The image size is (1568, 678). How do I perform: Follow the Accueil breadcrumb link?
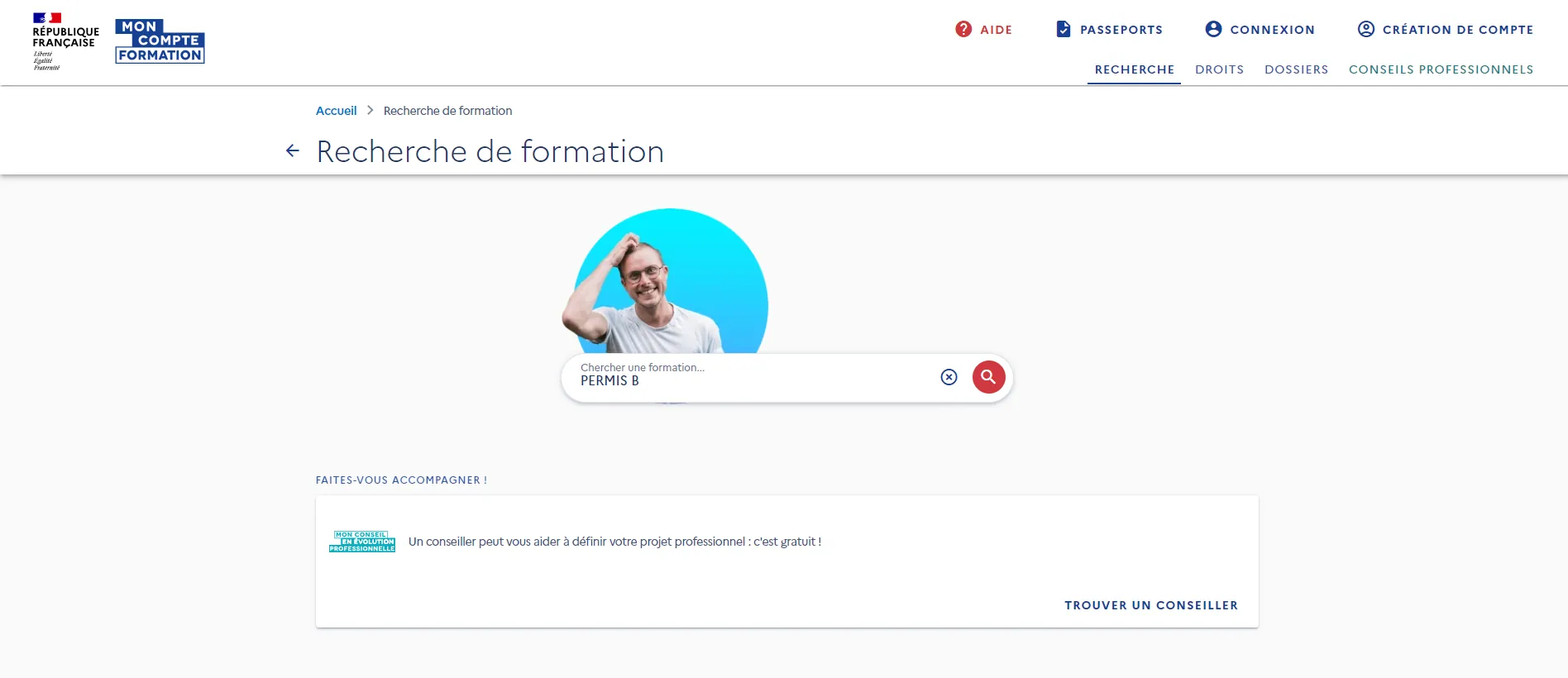pos(336,111)
